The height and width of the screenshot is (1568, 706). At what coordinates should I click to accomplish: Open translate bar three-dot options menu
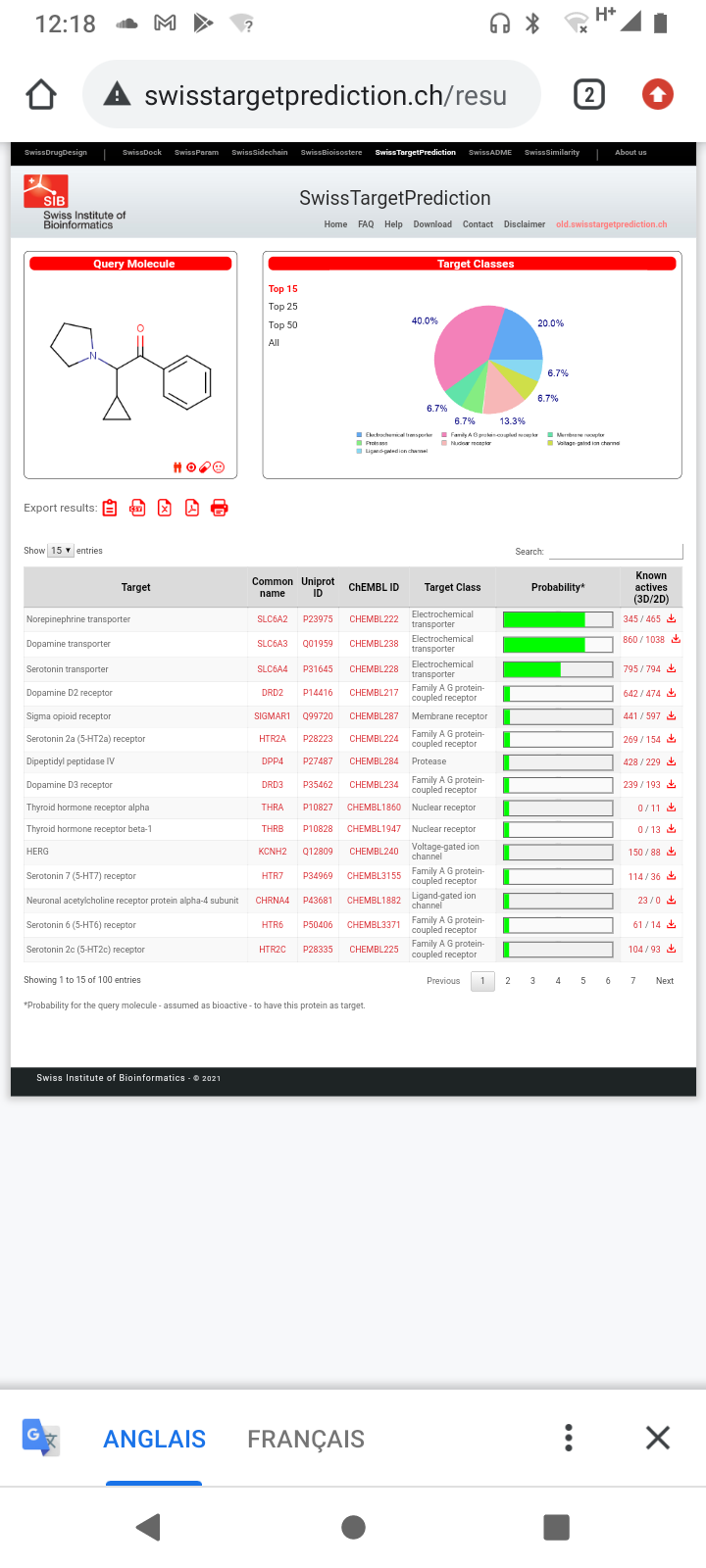pos(569,1438)
